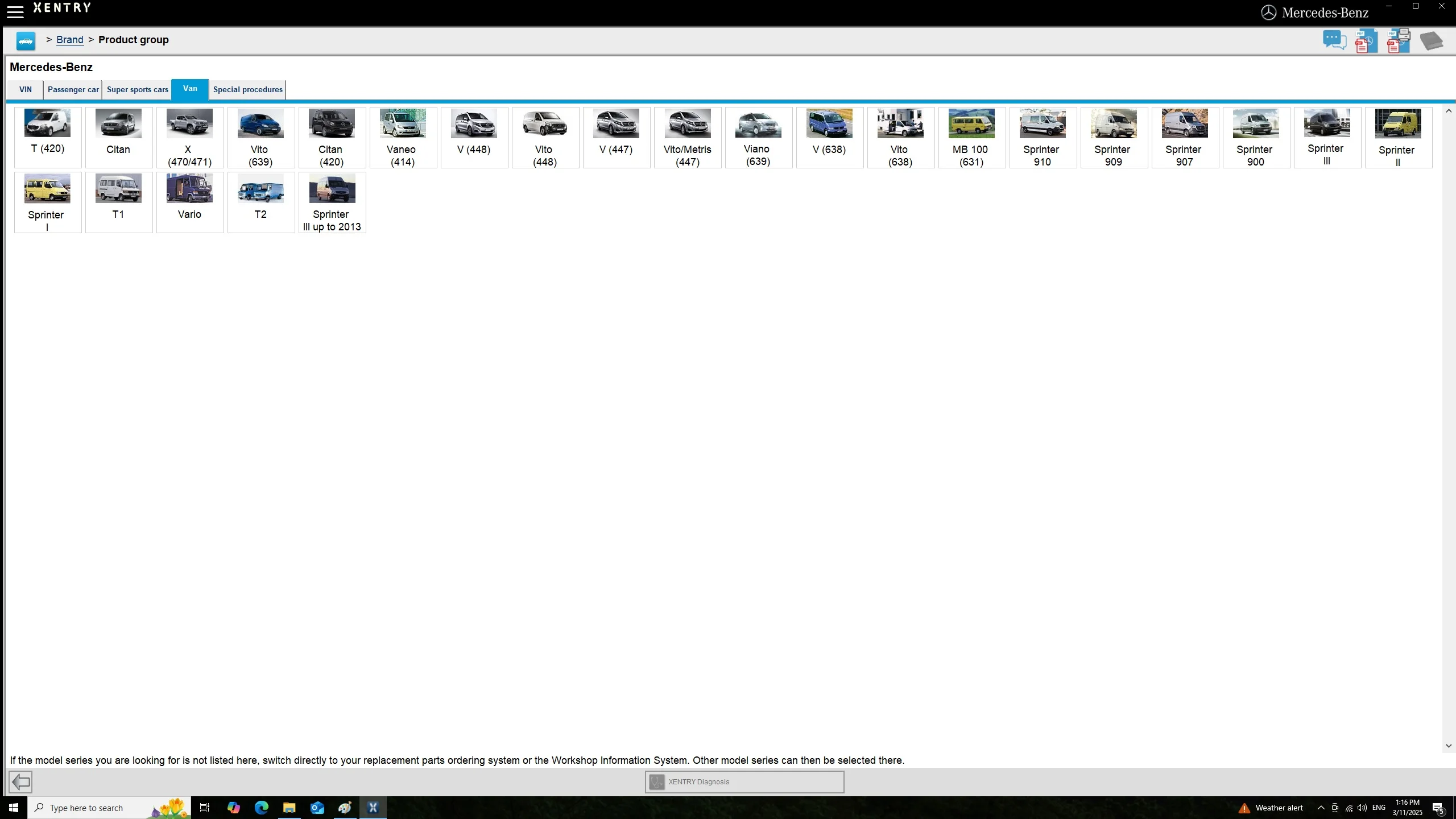Image resolution: width=1456 pixels, height=819 pixels.
Task: Click the scrollbar down arrow
Action: coord(1449,746)
